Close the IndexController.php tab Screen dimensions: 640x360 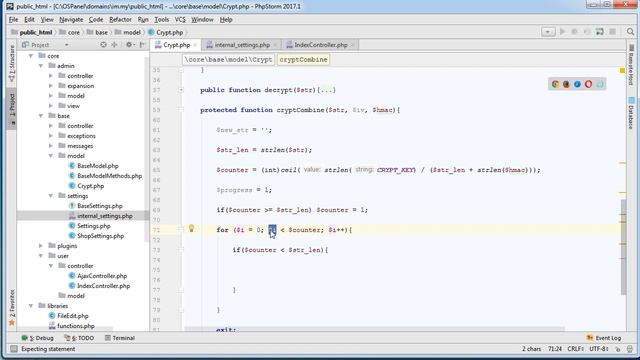[x=352, y=45]
